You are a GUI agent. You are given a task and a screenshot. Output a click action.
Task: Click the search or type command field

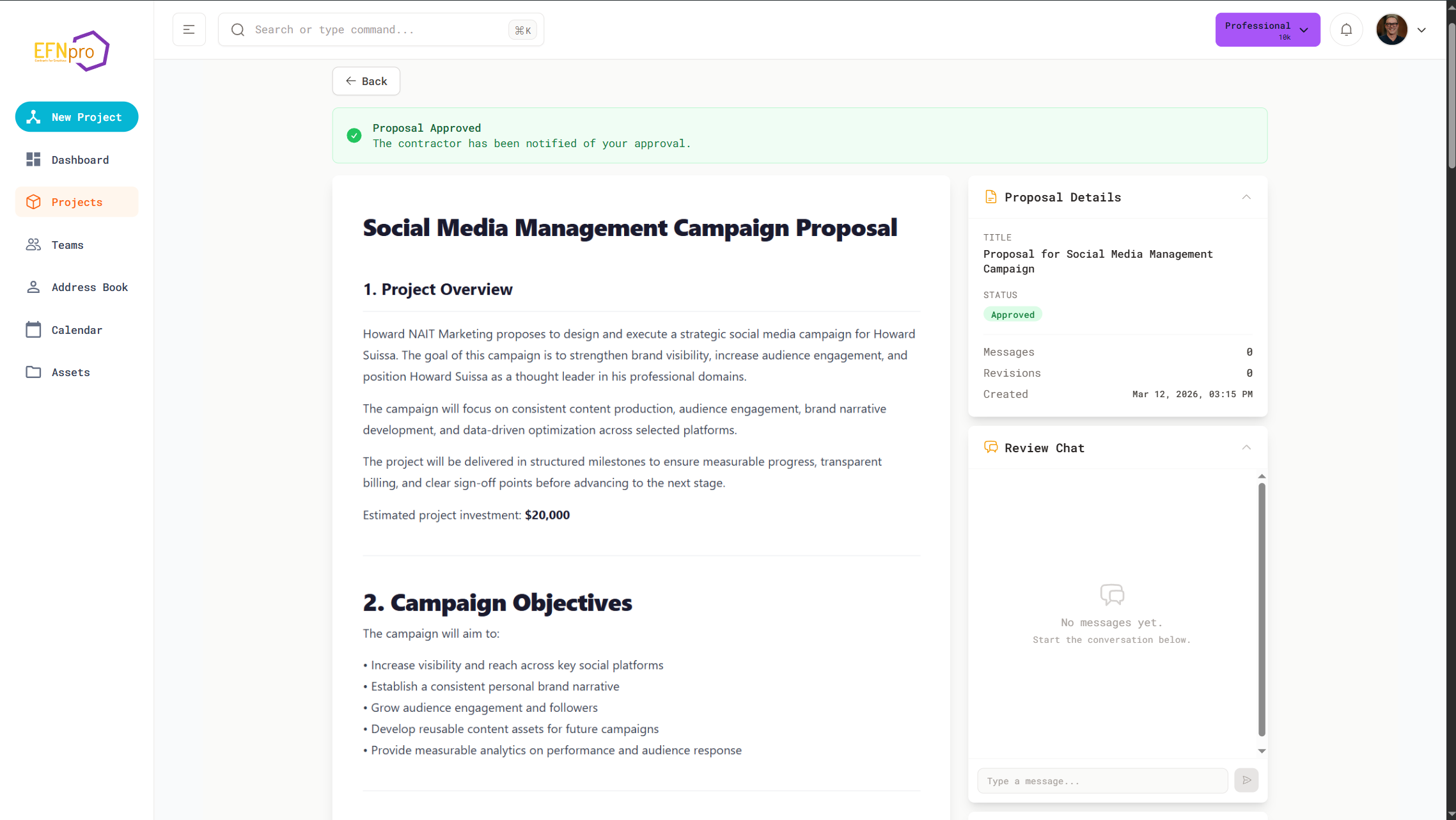click(381, 29)
